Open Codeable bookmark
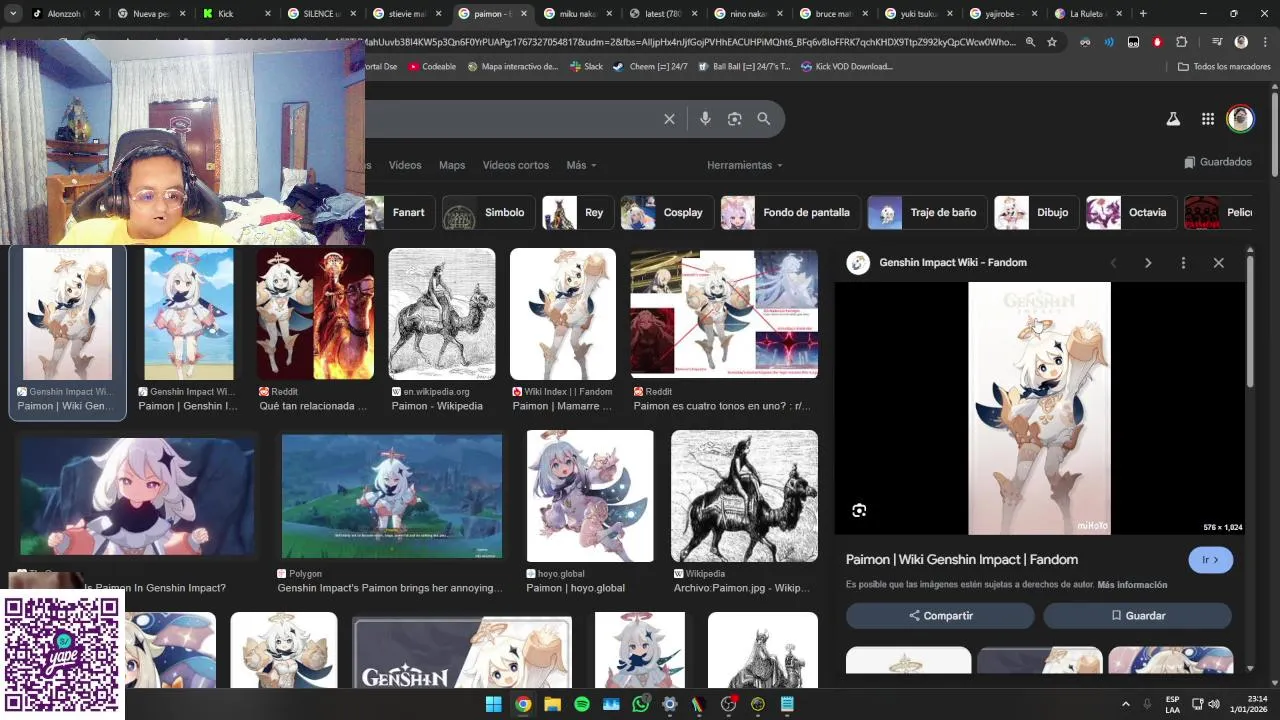Image resolution: width=1280 pixels, height=720 pixels. click(x=431, y=67)
